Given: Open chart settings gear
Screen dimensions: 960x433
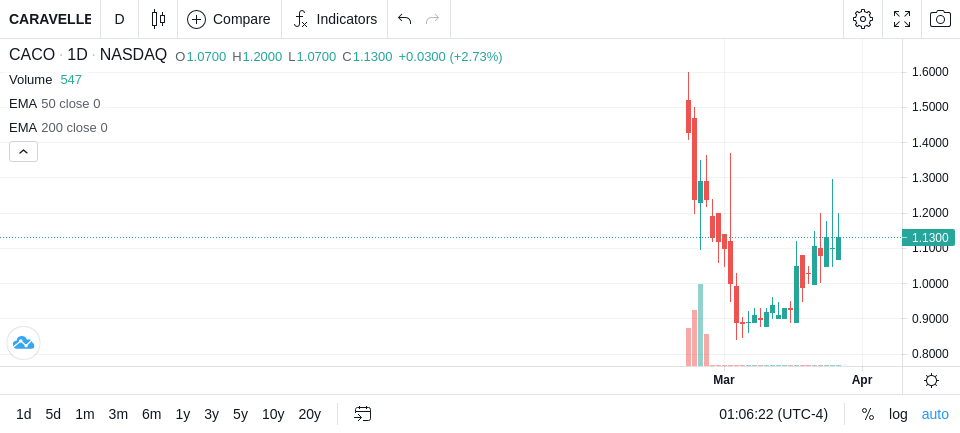Looking at the screenshot, I should click(863, 19).
